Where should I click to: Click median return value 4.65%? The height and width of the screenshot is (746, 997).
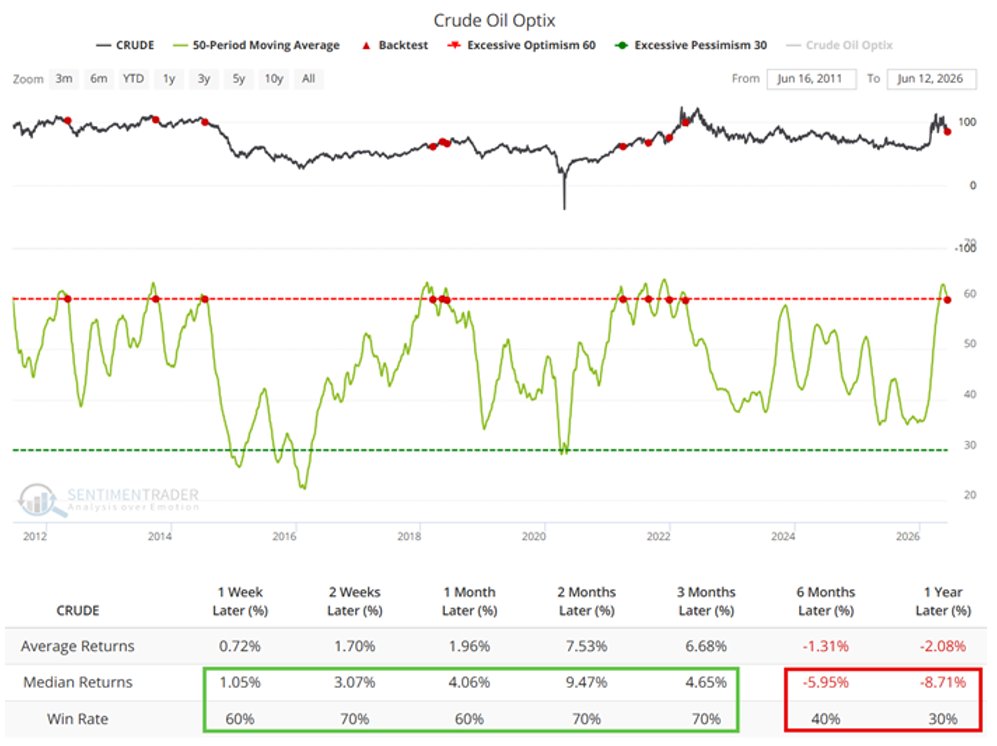click(x=706, y=682)
